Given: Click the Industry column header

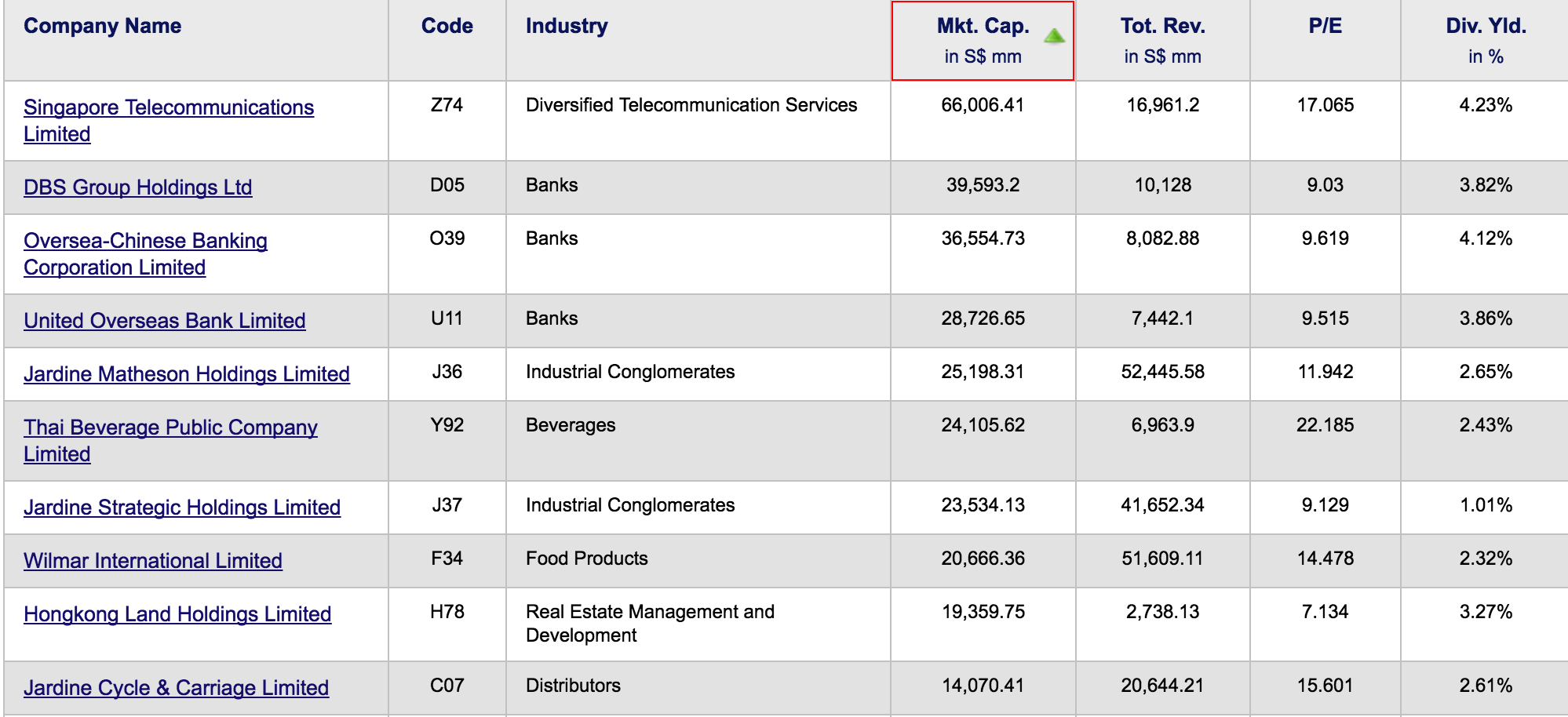Looking at the screenshot, I should point(566,26).
